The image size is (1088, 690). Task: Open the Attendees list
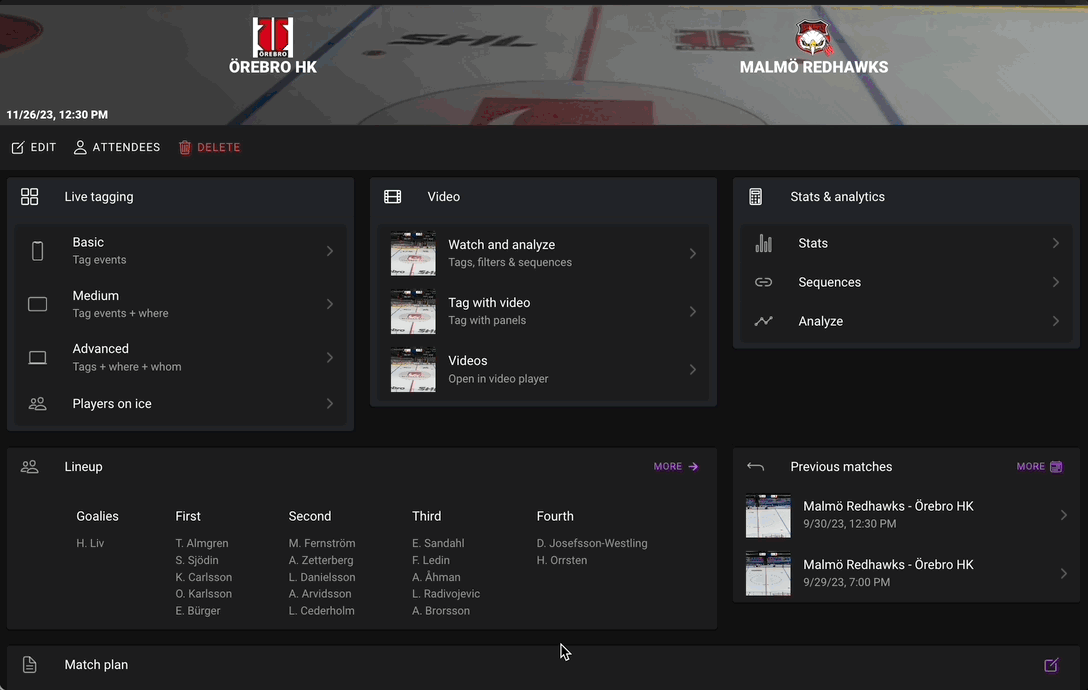click(x=117, y=147)
